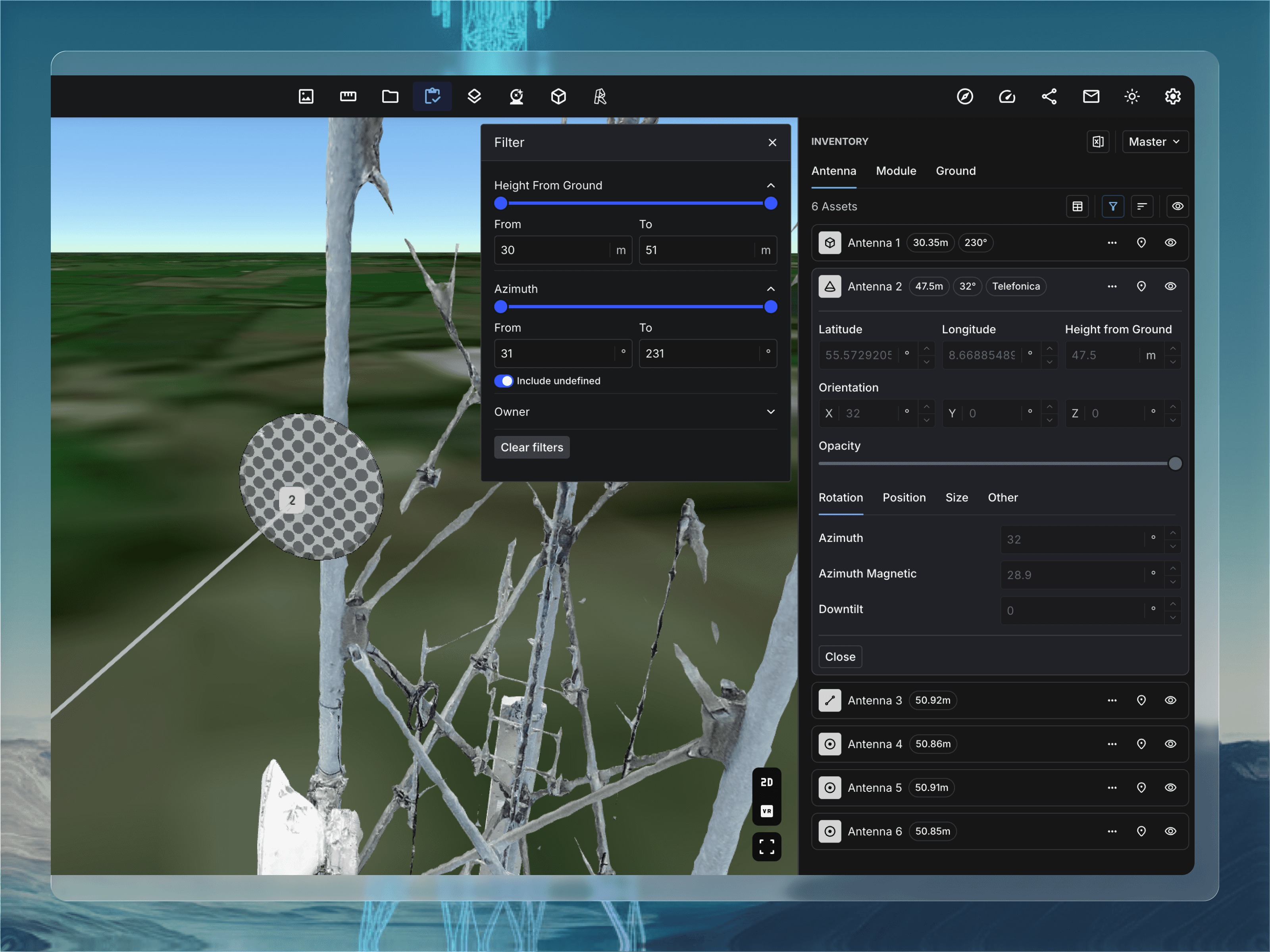Switch to the Module tab
The image size is (1270, 952).
[x=896, y=171]
